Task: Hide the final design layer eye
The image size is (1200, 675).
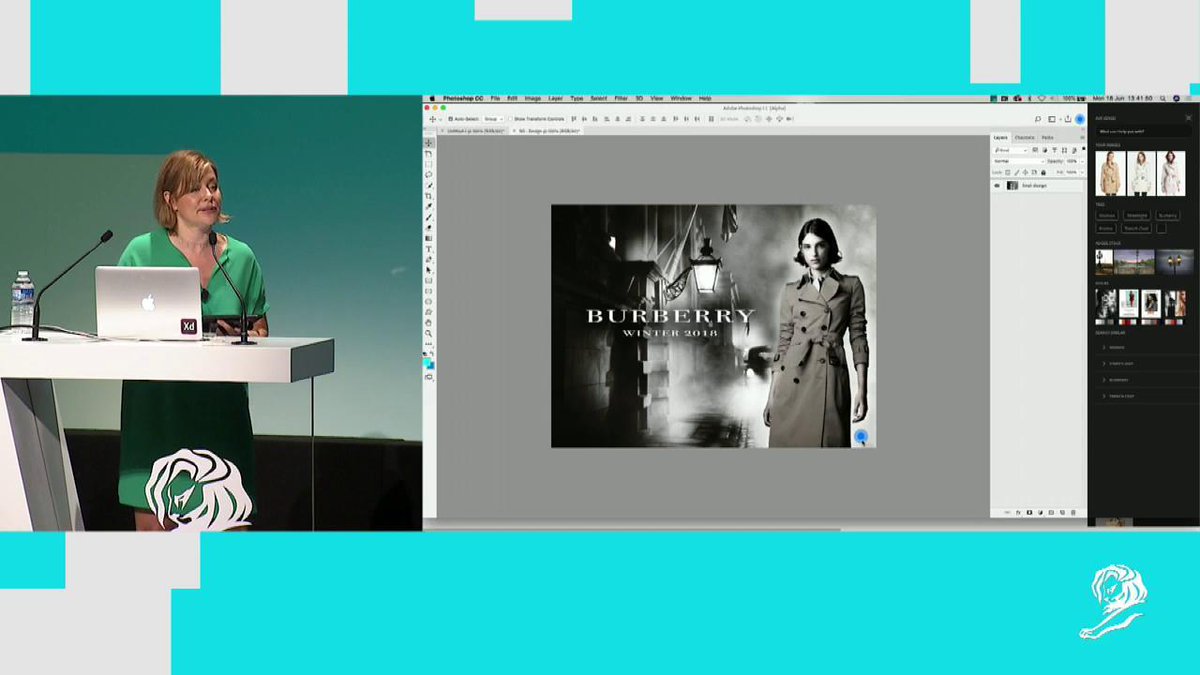Action: tap(997, 185)
